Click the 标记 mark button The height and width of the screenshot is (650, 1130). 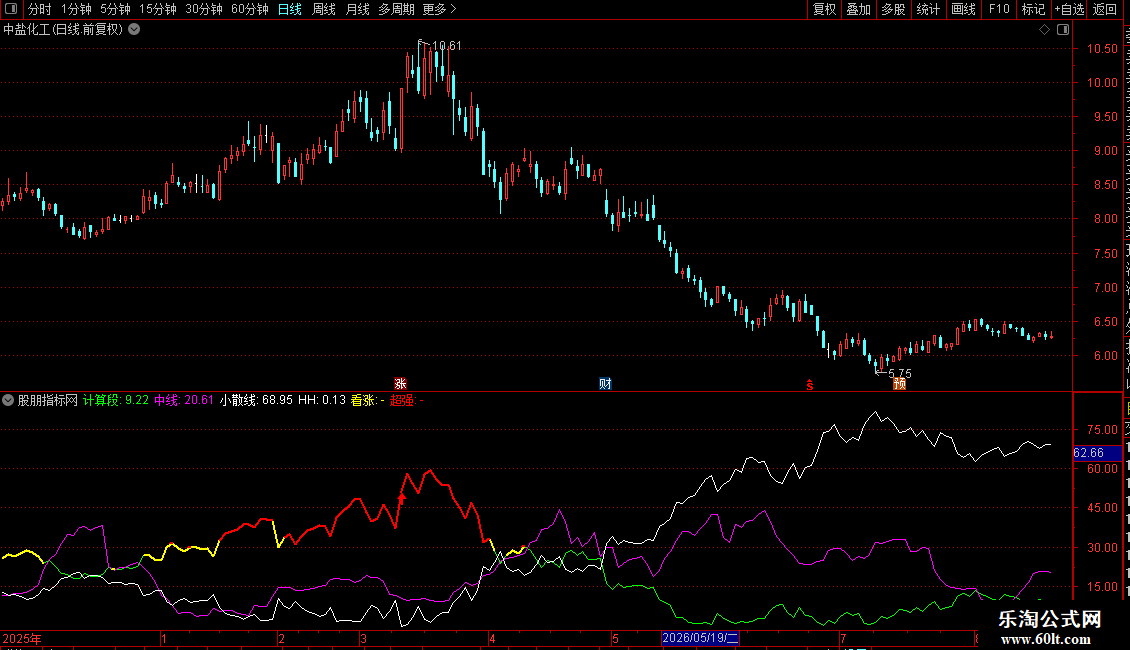click(x=1033, y=9)
